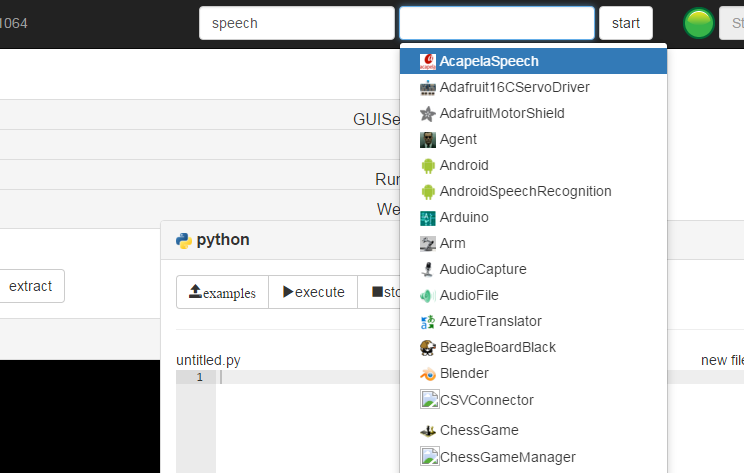Click the AudioCapture microphone icon
The image size is (744, 473).
pos(428,270)
